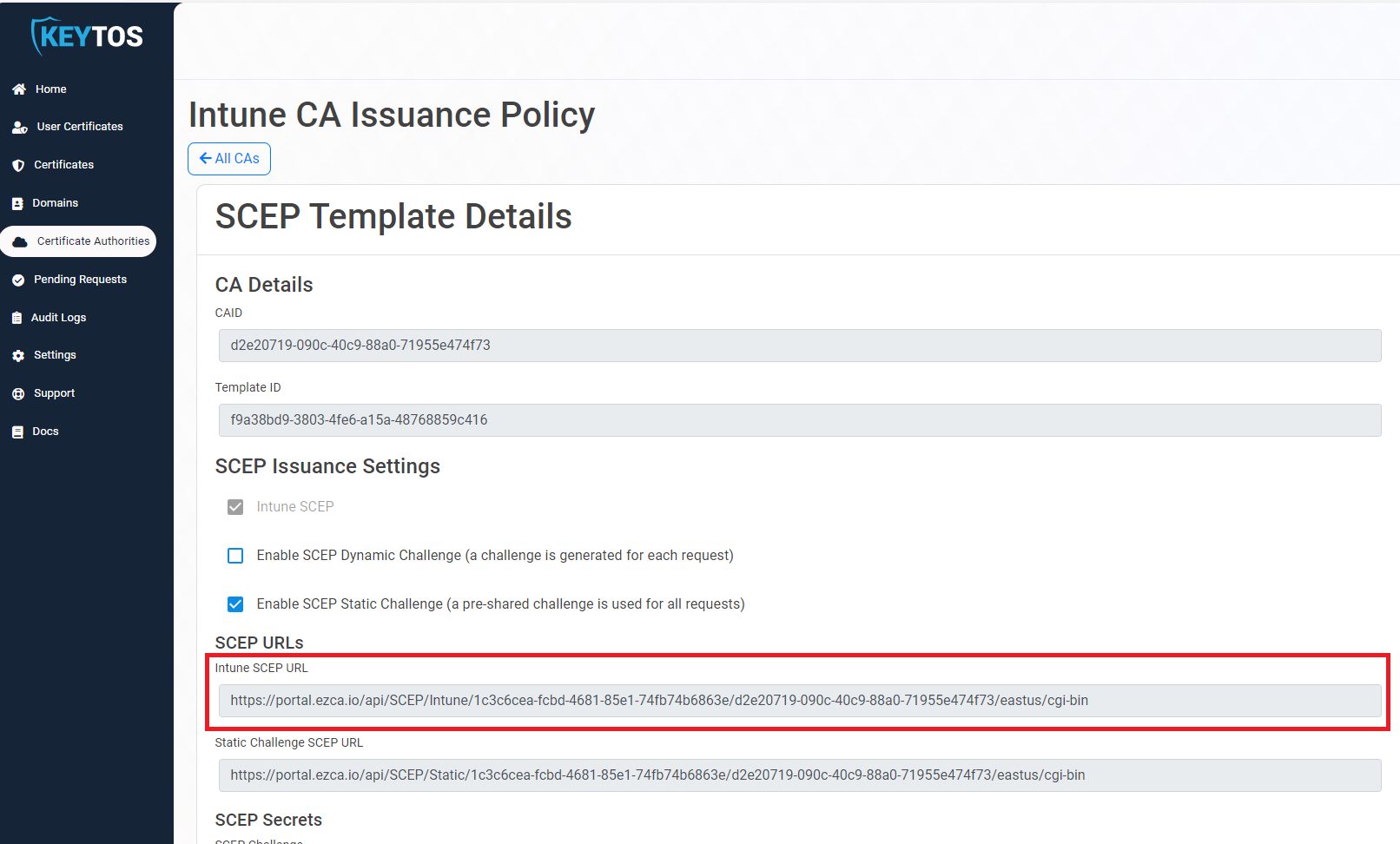Disable SCEP Static Challenge checkbox
The image size is (1400, 844).
pyautogui.click(x=235, y=604)
